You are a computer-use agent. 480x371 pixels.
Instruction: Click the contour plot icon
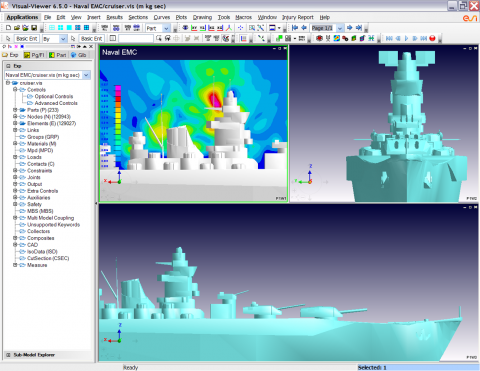337,39
